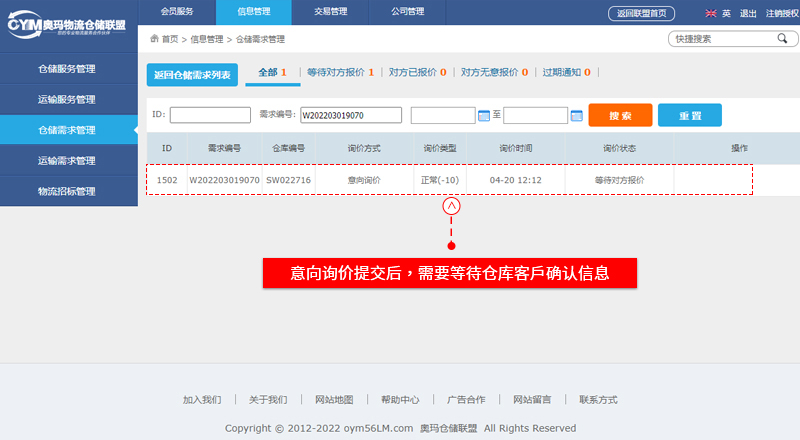Click the red circled up-arrow marker

452,206
